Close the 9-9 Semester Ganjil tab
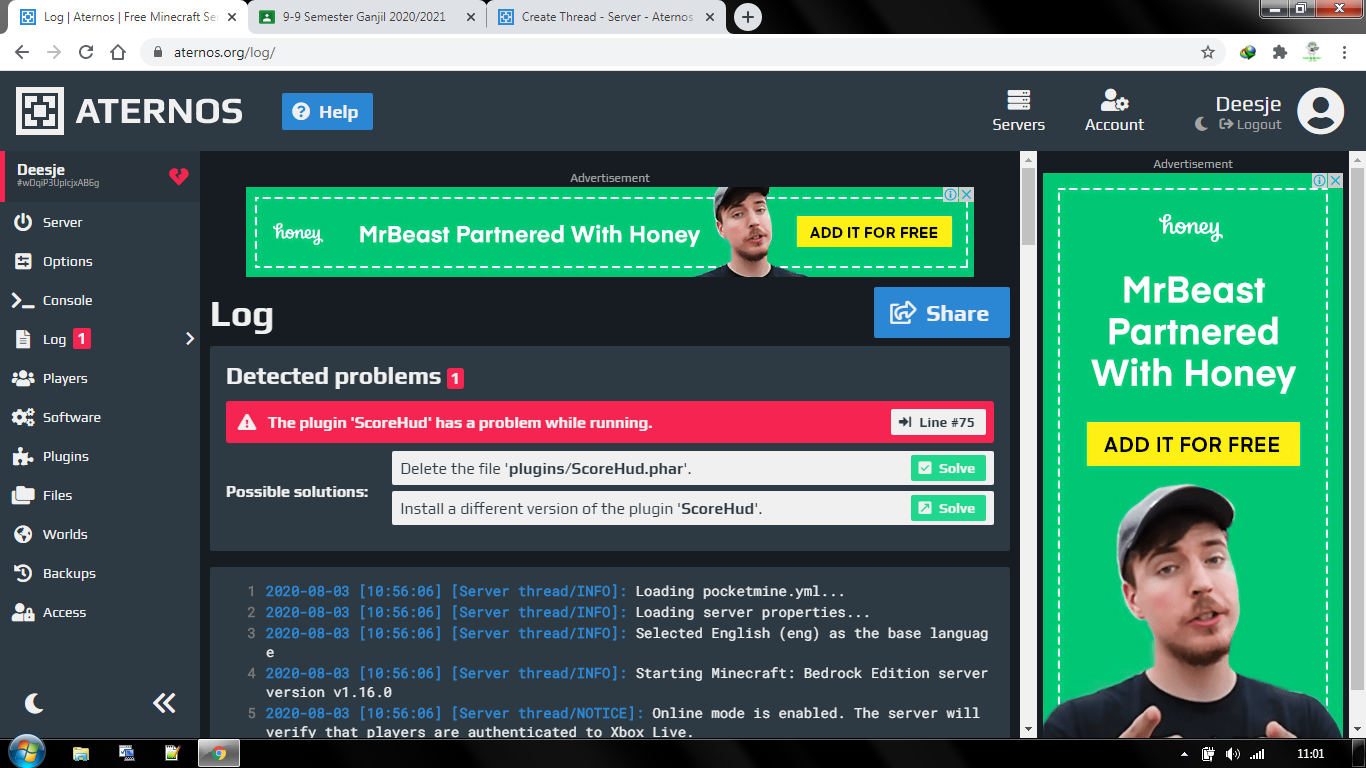This screenshot has height=768, width=1366. (x=470, y=17)
